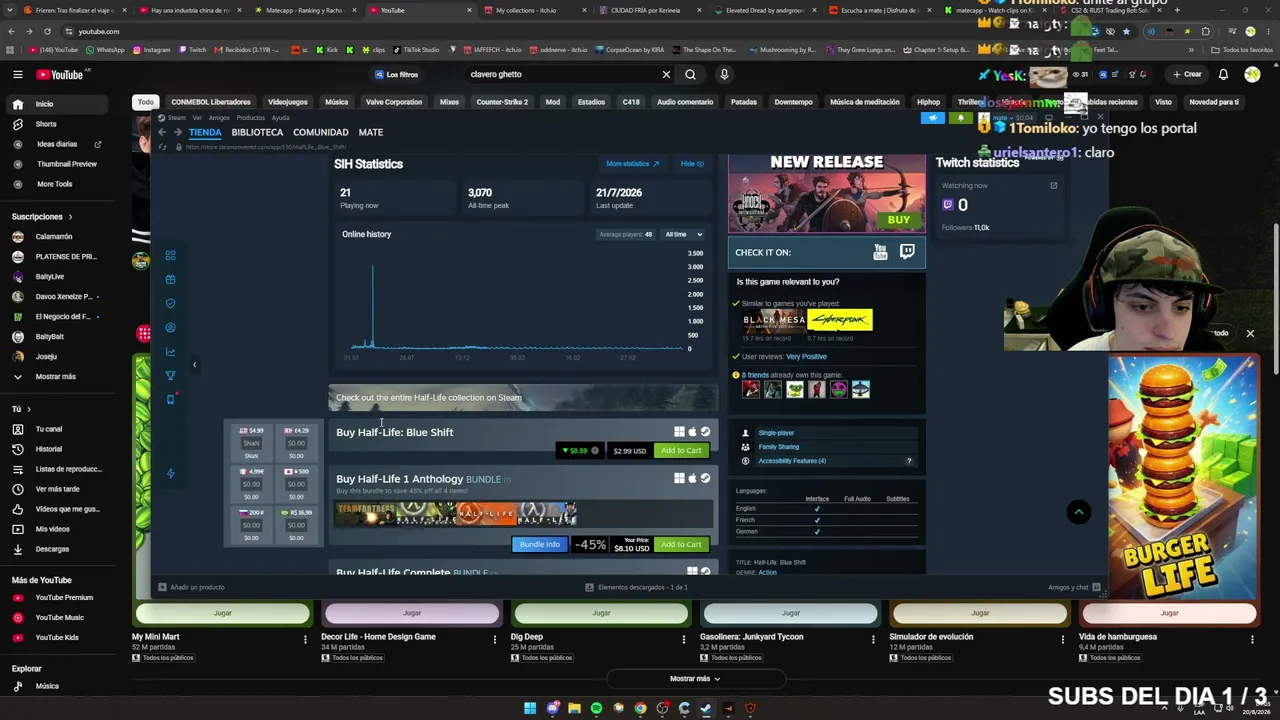The width and height of the screenshot is (1280, 720).
Task: Clear the YouTube search box text
Action: 666,74
